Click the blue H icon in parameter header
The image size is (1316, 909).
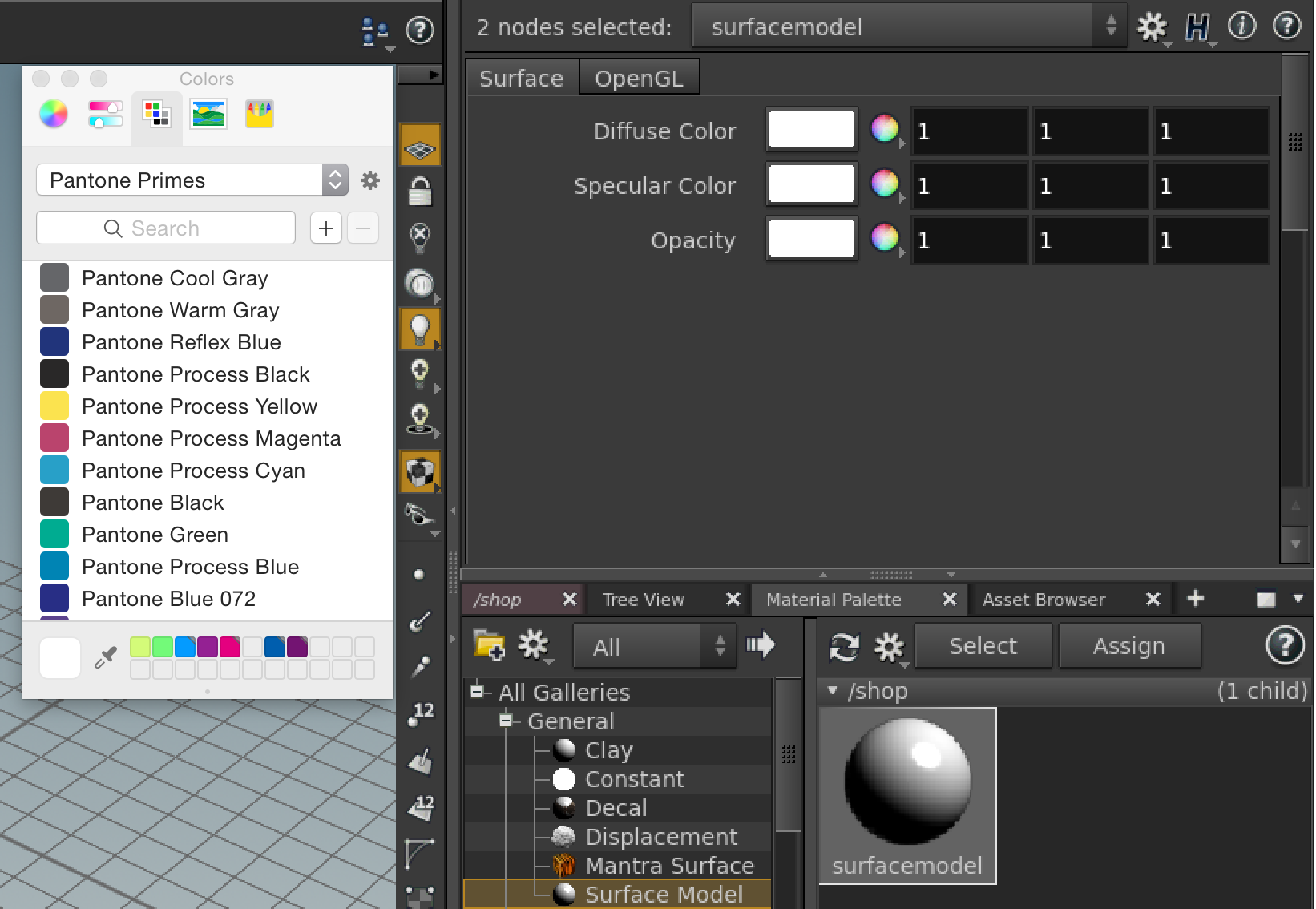(x=1197, y=28)
